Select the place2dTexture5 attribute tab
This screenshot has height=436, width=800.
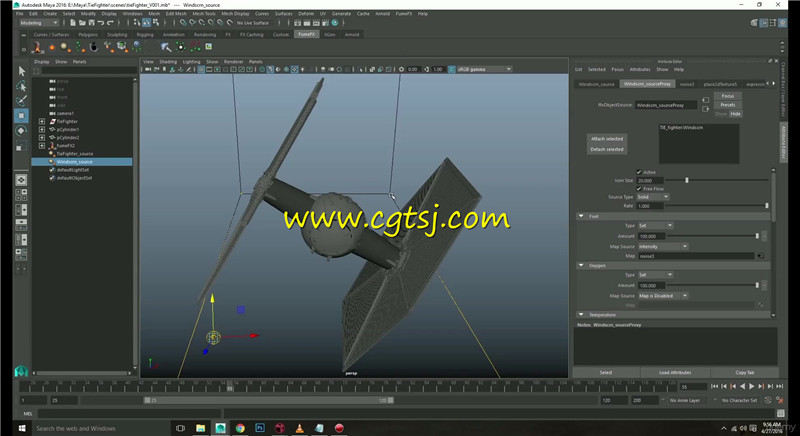[x=720, y=84]
